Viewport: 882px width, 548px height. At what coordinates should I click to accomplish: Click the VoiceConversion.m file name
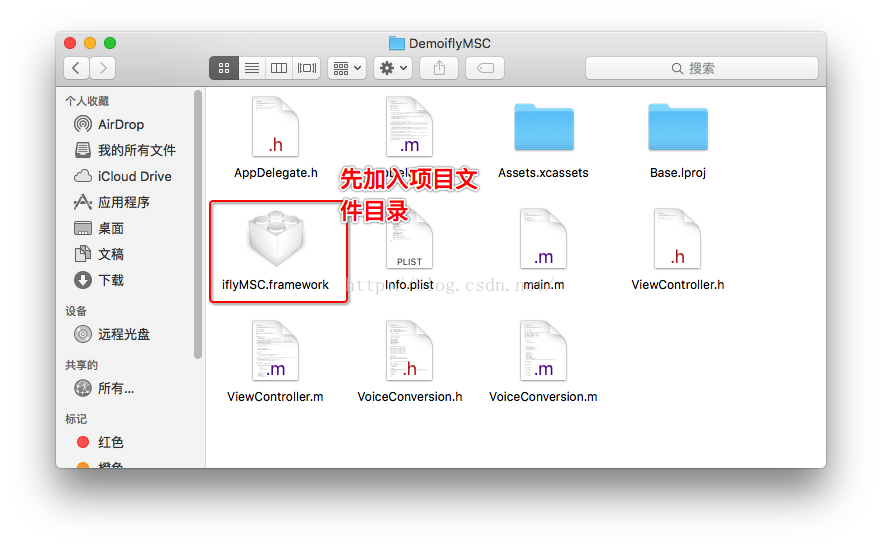[x=543, y=397]
